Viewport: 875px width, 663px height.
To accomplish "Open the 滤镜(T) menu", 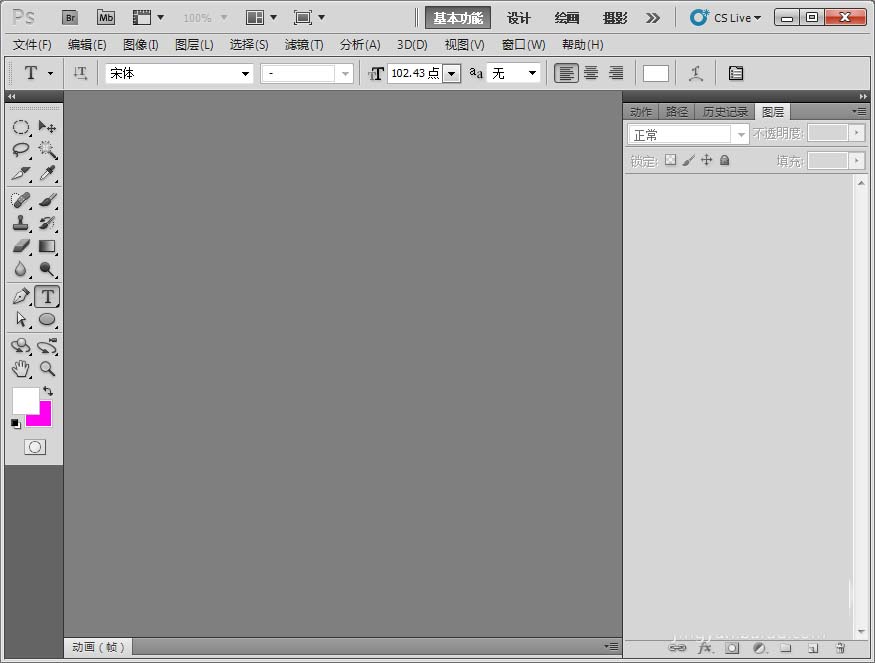I will 304,45.
